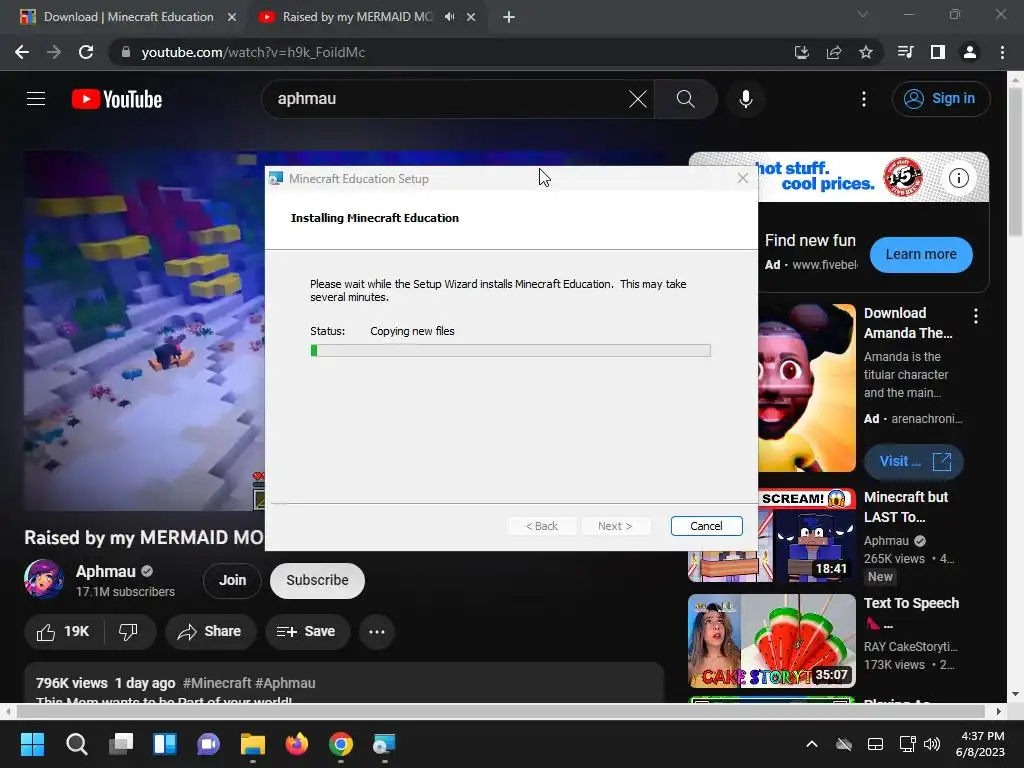Click the Visit ad button

coord(913,461)
